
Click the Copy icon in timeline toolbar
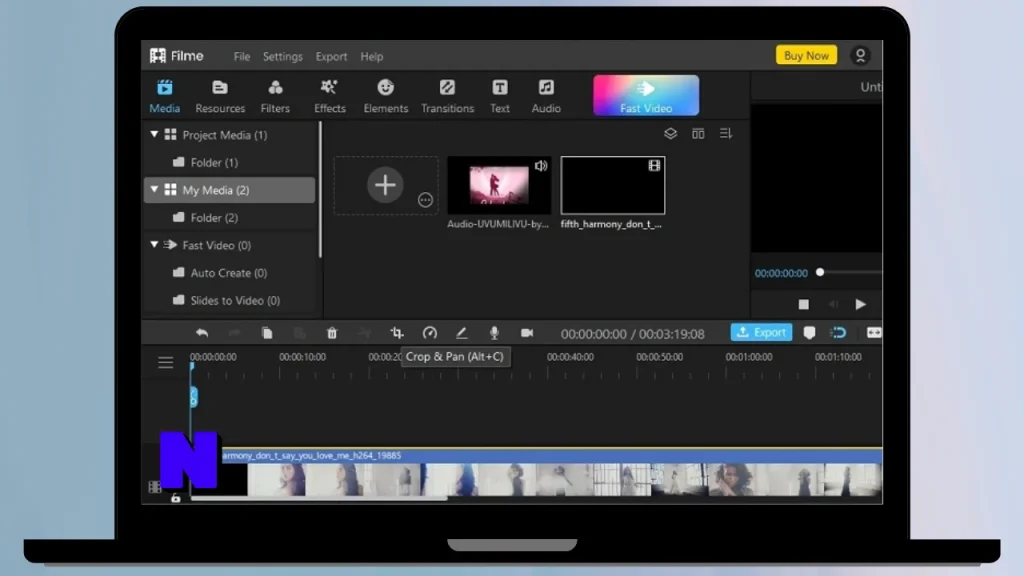coord(266,333)
